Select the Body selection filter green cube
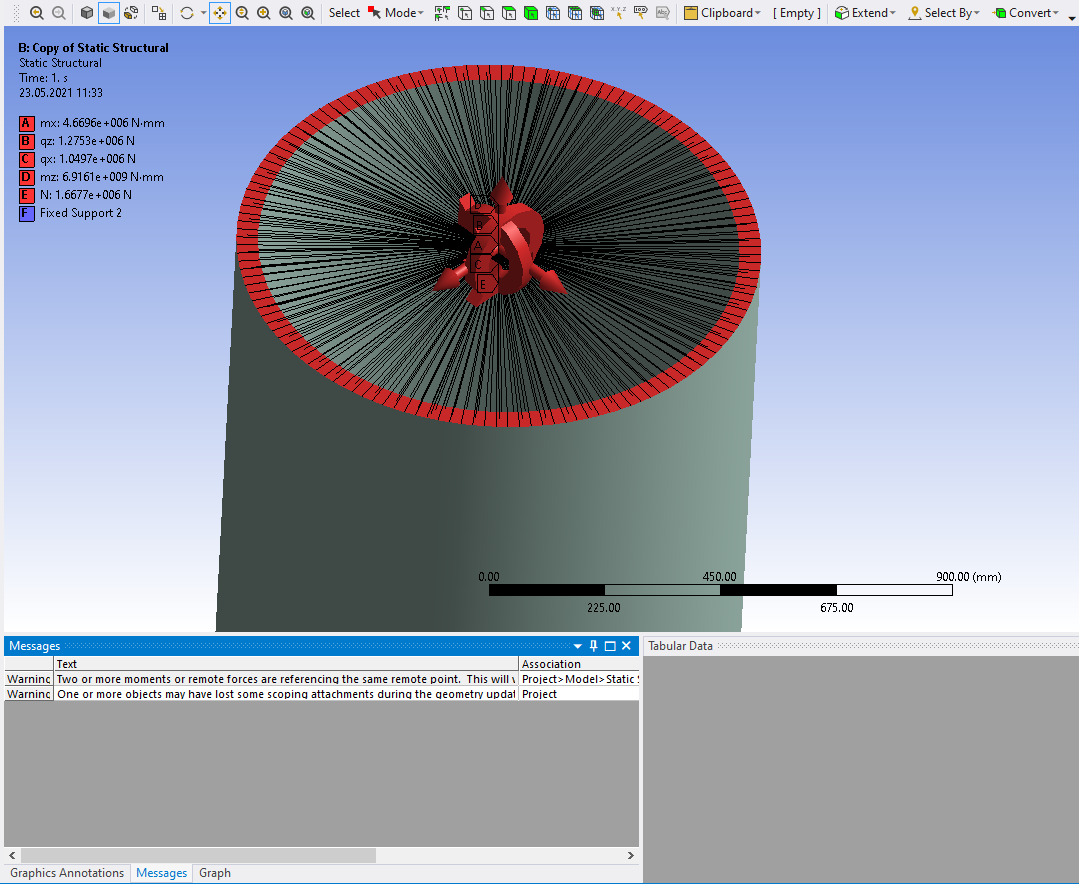Image resolution: width=1079 pixels, height=884 pixels. (531, 13)
